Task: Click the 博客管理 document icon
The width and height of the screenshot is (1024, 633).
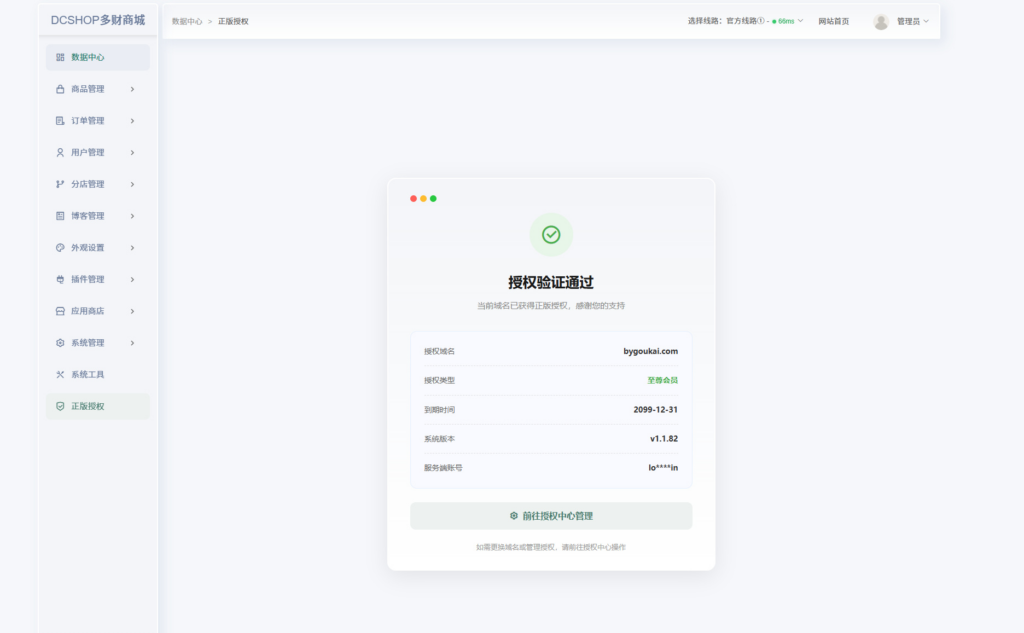Action: [60, 216]
